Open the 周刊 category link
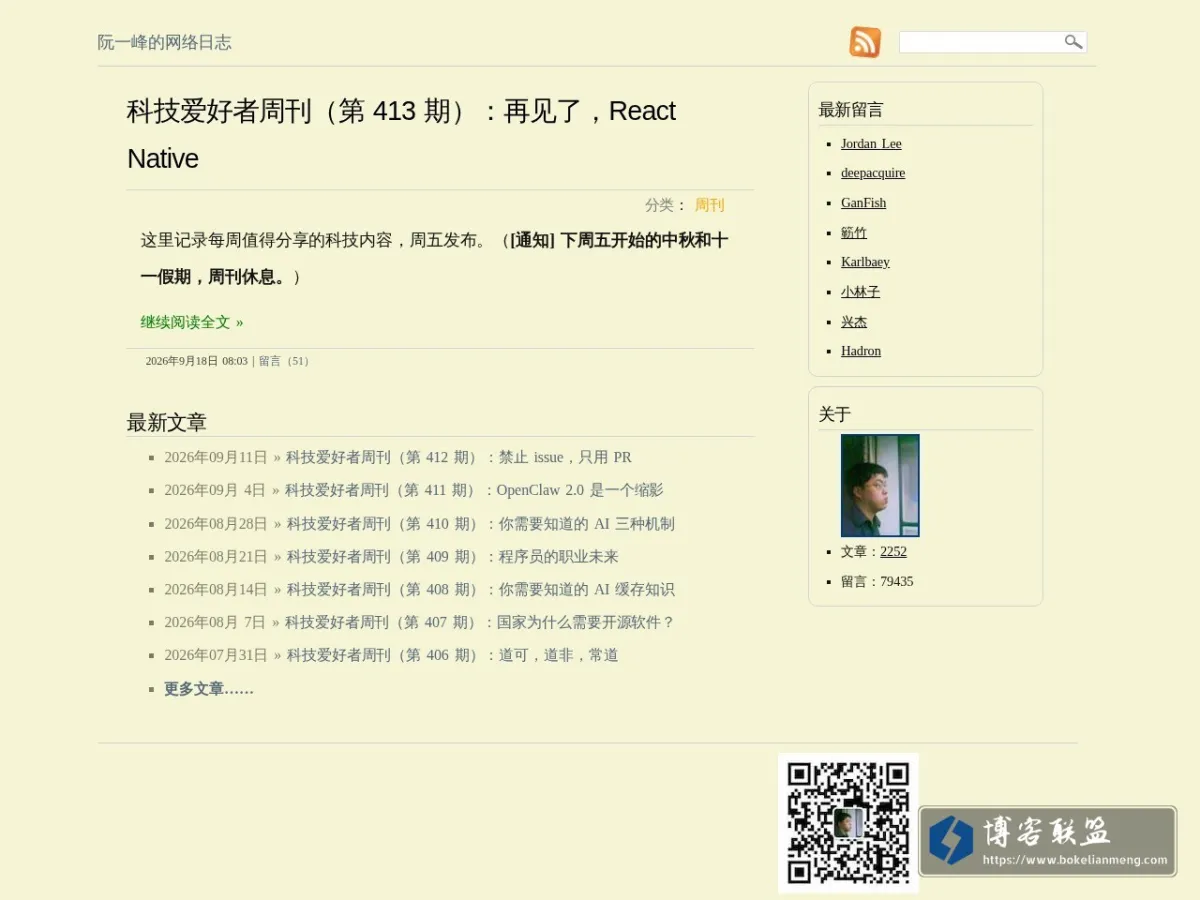1200x900 pixels. coord(709,205)
